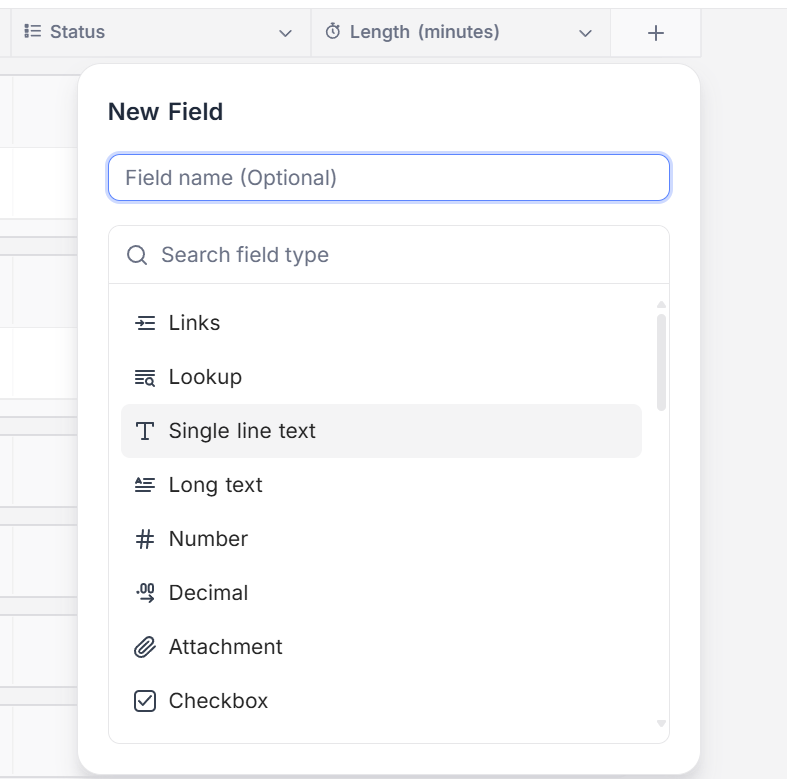Select Attachment from the field type list
The width and height of the screenshot is (787, 779).
click(225, 647)
